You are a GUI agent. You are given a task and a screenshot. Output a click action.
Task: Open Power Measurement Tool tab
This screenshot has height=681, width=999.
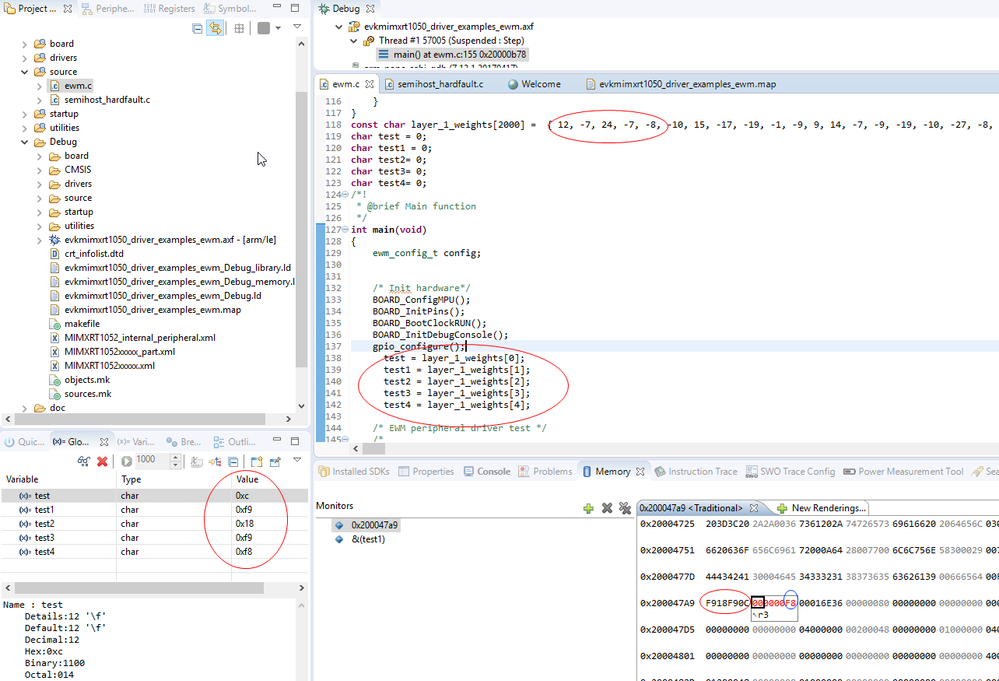pos(903,471)
